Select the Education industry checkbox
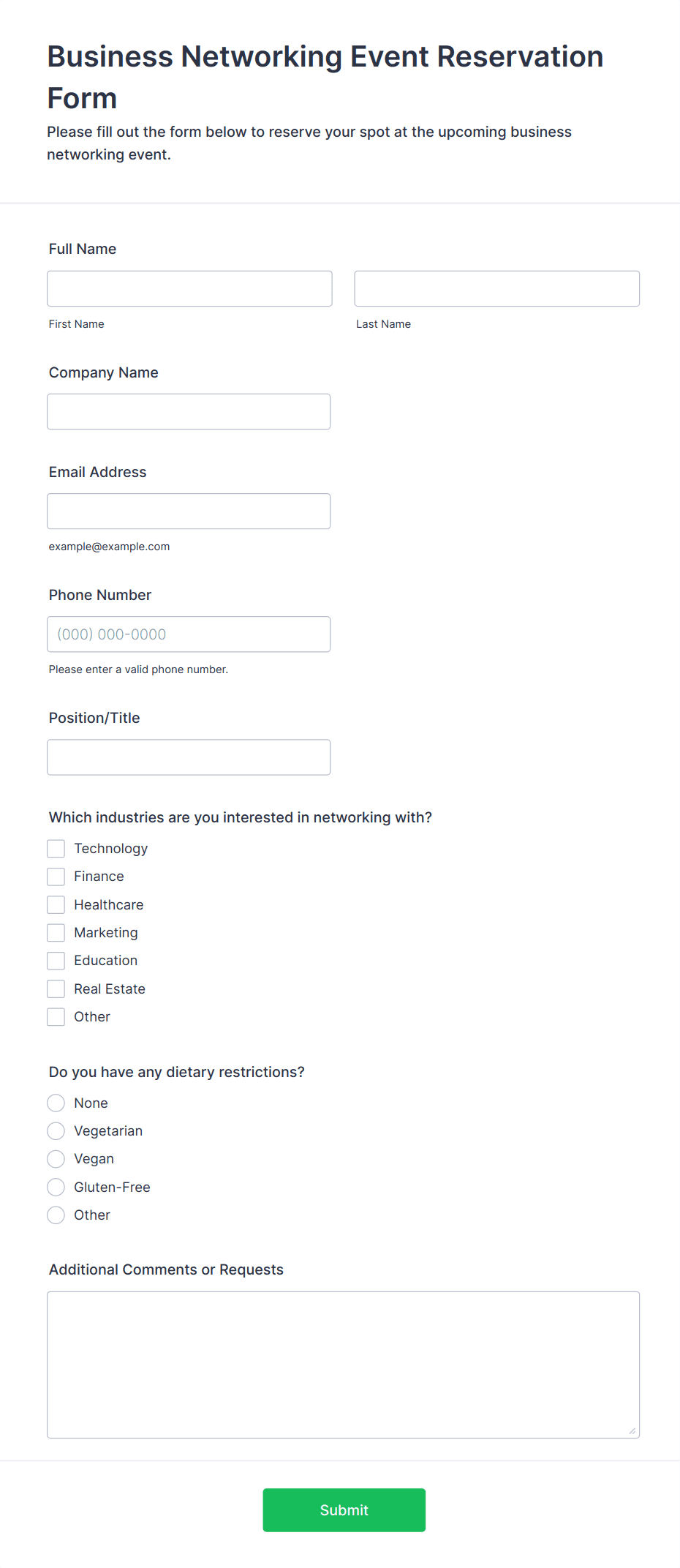The width and height of the screenshot is (680, 1568). (56, 960)
